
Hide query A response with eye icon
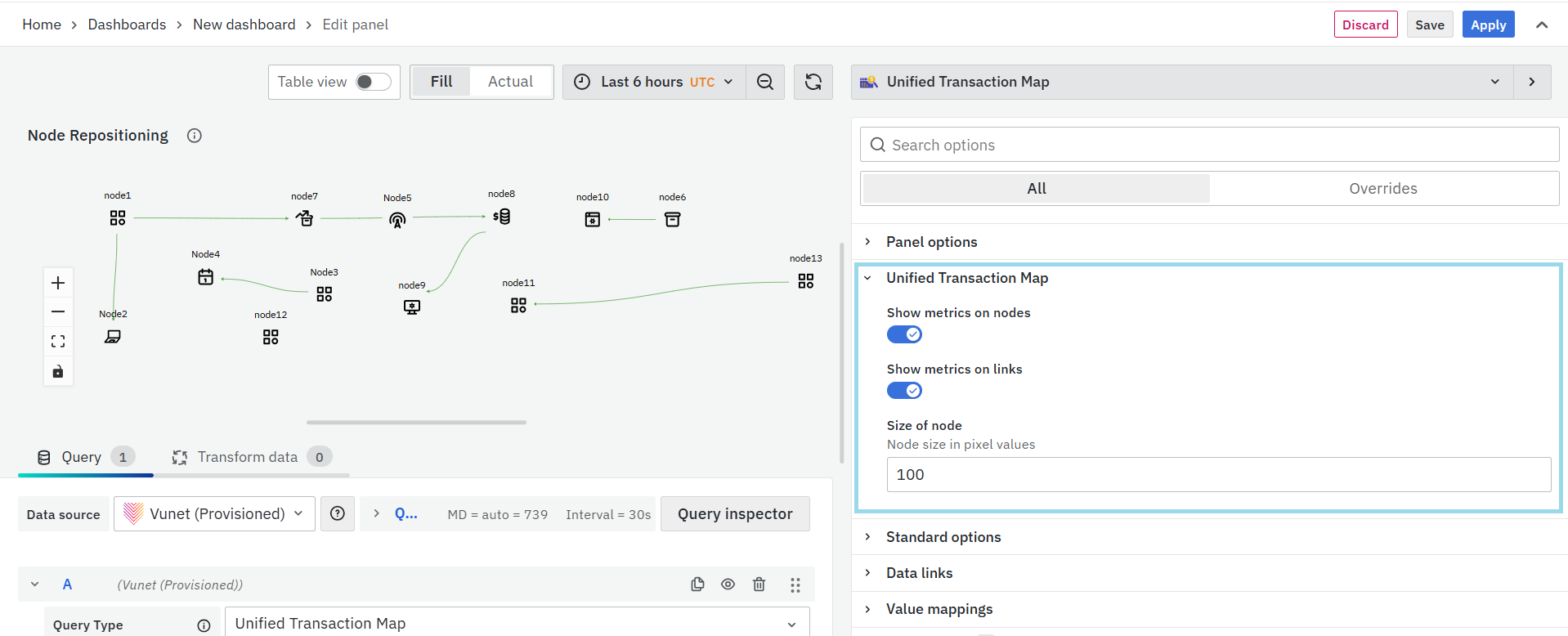tap(728, 584)
